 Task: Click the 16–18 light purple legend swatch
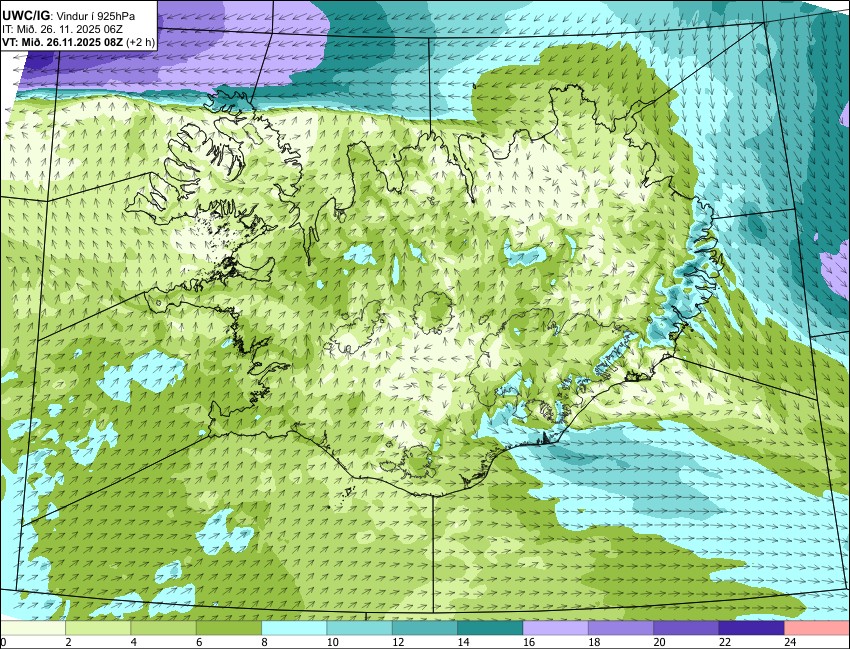click(x=555, y=628)
